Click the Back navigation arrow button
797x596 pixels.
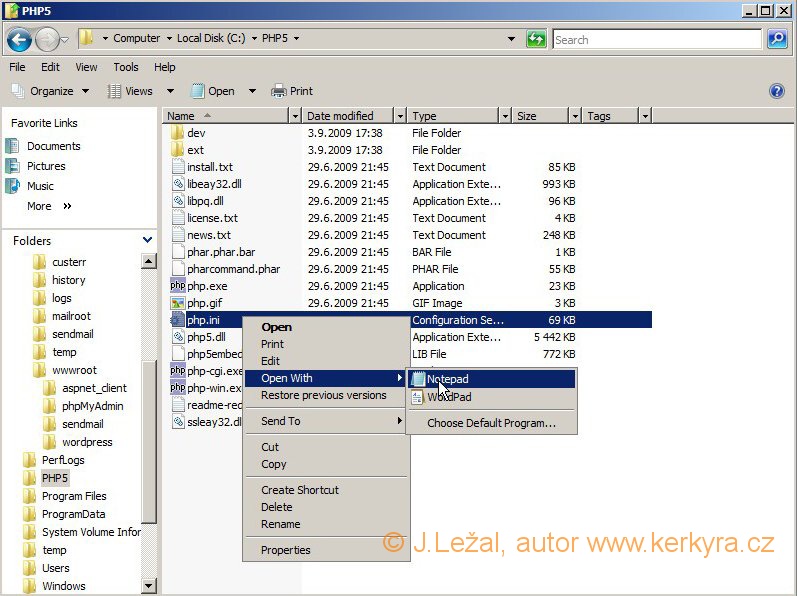click(19, 40)
